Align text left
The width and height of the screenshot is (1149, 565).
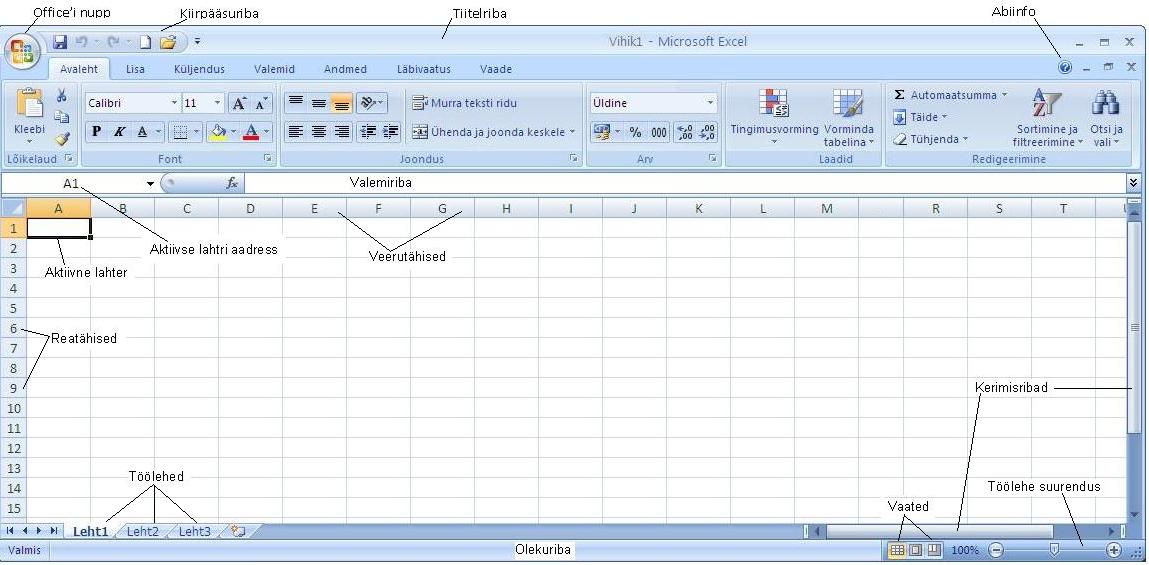(295, 132)
